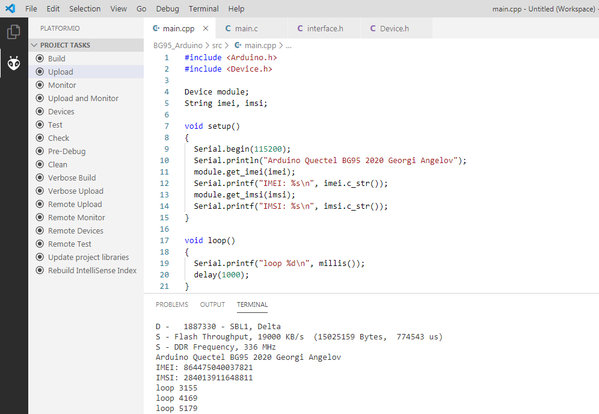Open the src breadcrumb folder dropdown
This screenshot has height=414, width=599.
(217, 45)
